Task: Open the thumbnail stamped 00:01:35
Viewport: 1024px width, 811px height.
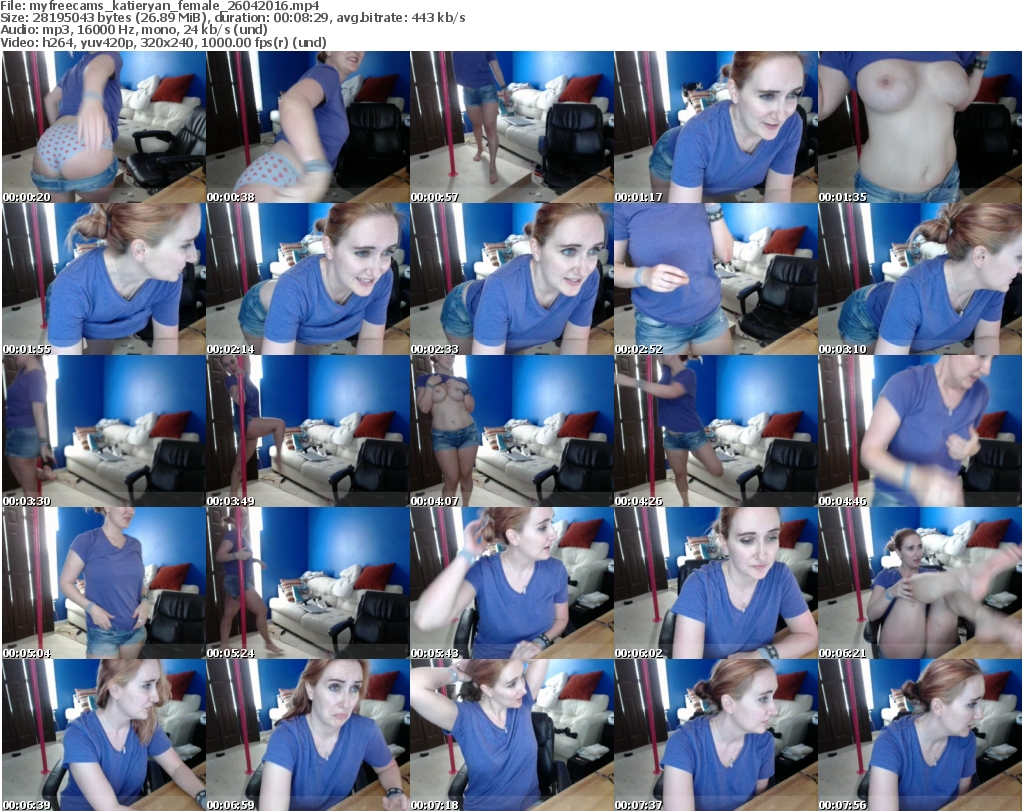Action: tap(920, 127)
